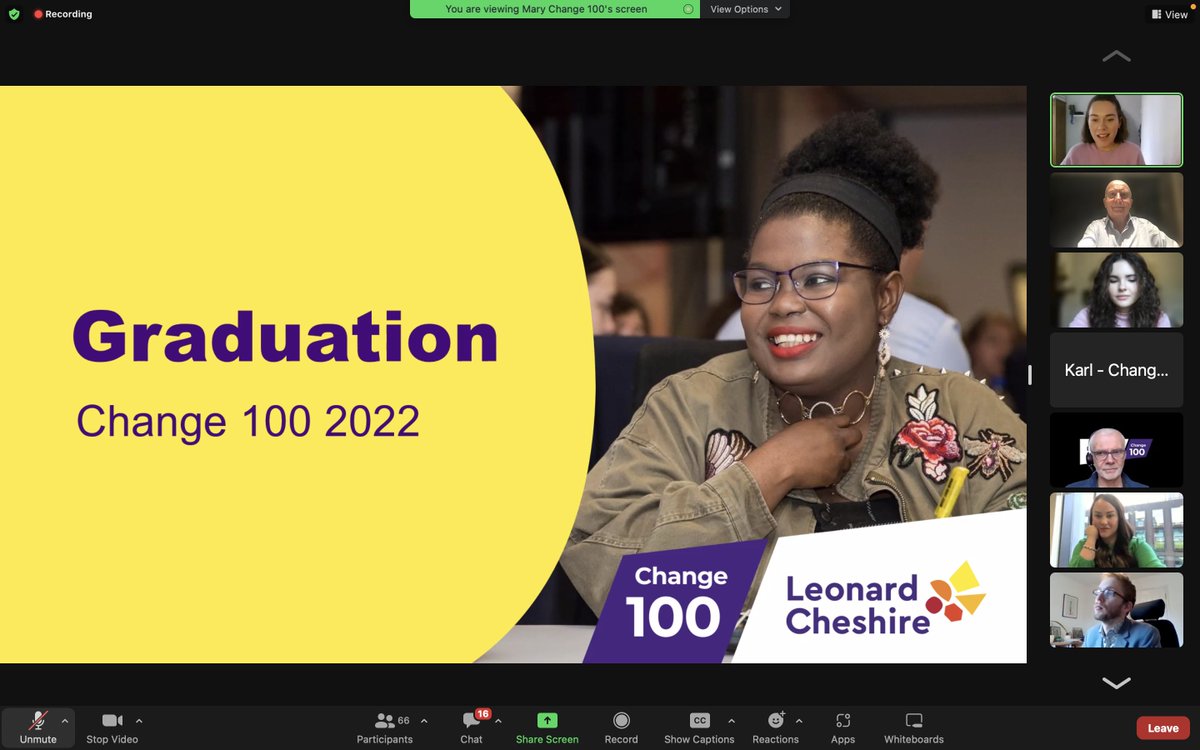Click the participant count 66
The width and height of the screenshot is (1200, 750).
404,720
